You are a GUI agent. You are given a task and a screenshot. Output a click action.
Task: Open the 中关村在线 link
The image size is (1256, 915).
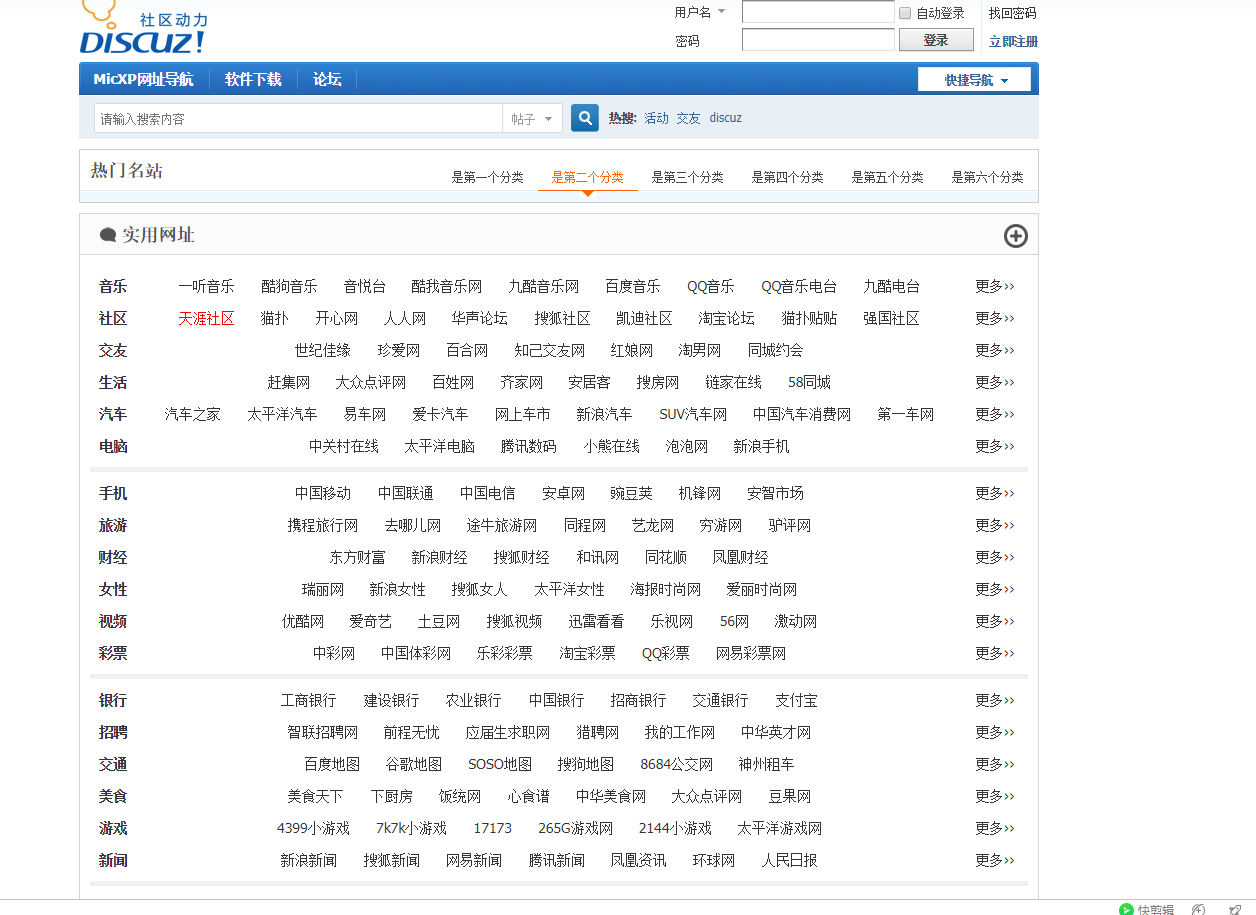tap(344, 446)
